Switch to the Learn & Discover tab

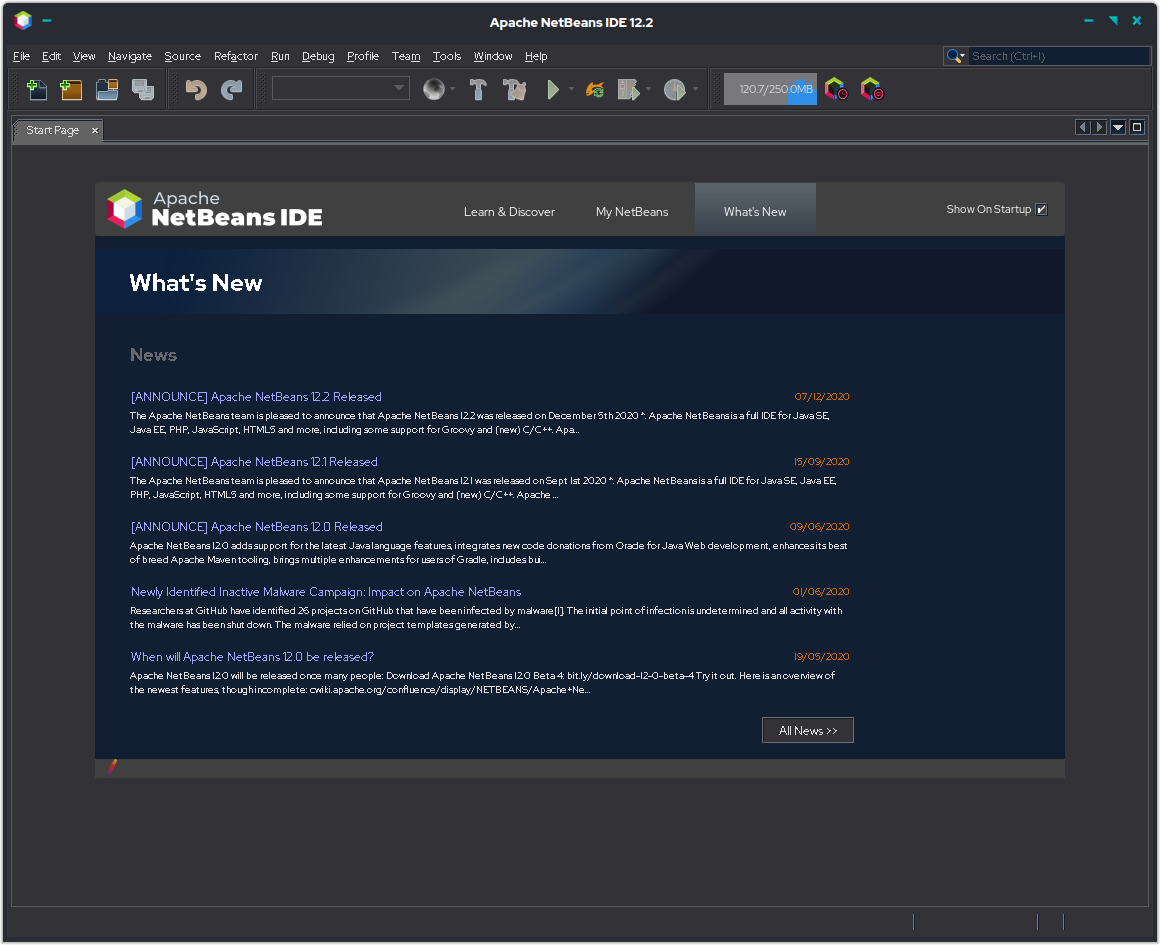tap(509, 211)
